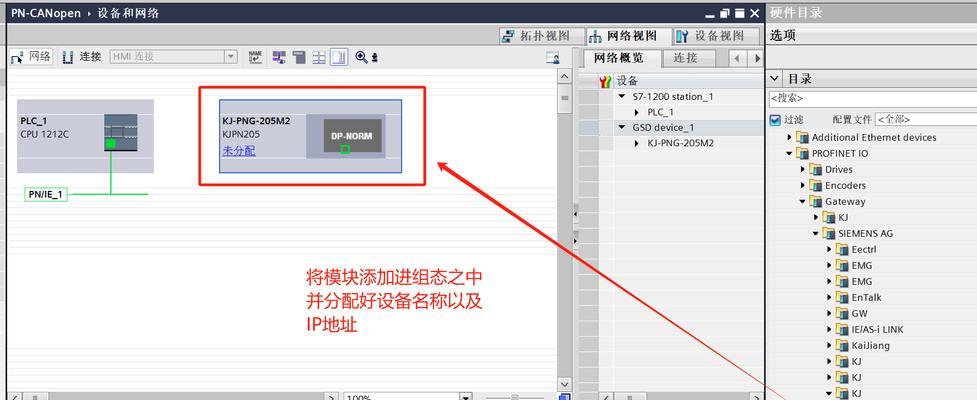The height and width of the screenshot is (400, 977).
Task: Click tab scroll-left arrow in overview panel
Action: coord(737,59)
